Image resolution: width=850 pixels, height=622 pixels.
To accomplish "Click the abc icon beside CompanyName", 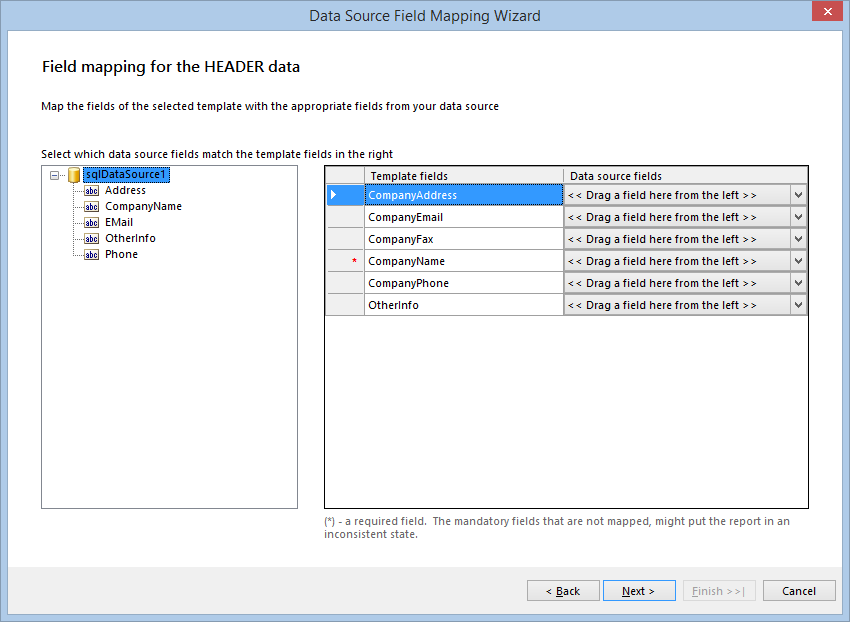I will coord(91,206).
